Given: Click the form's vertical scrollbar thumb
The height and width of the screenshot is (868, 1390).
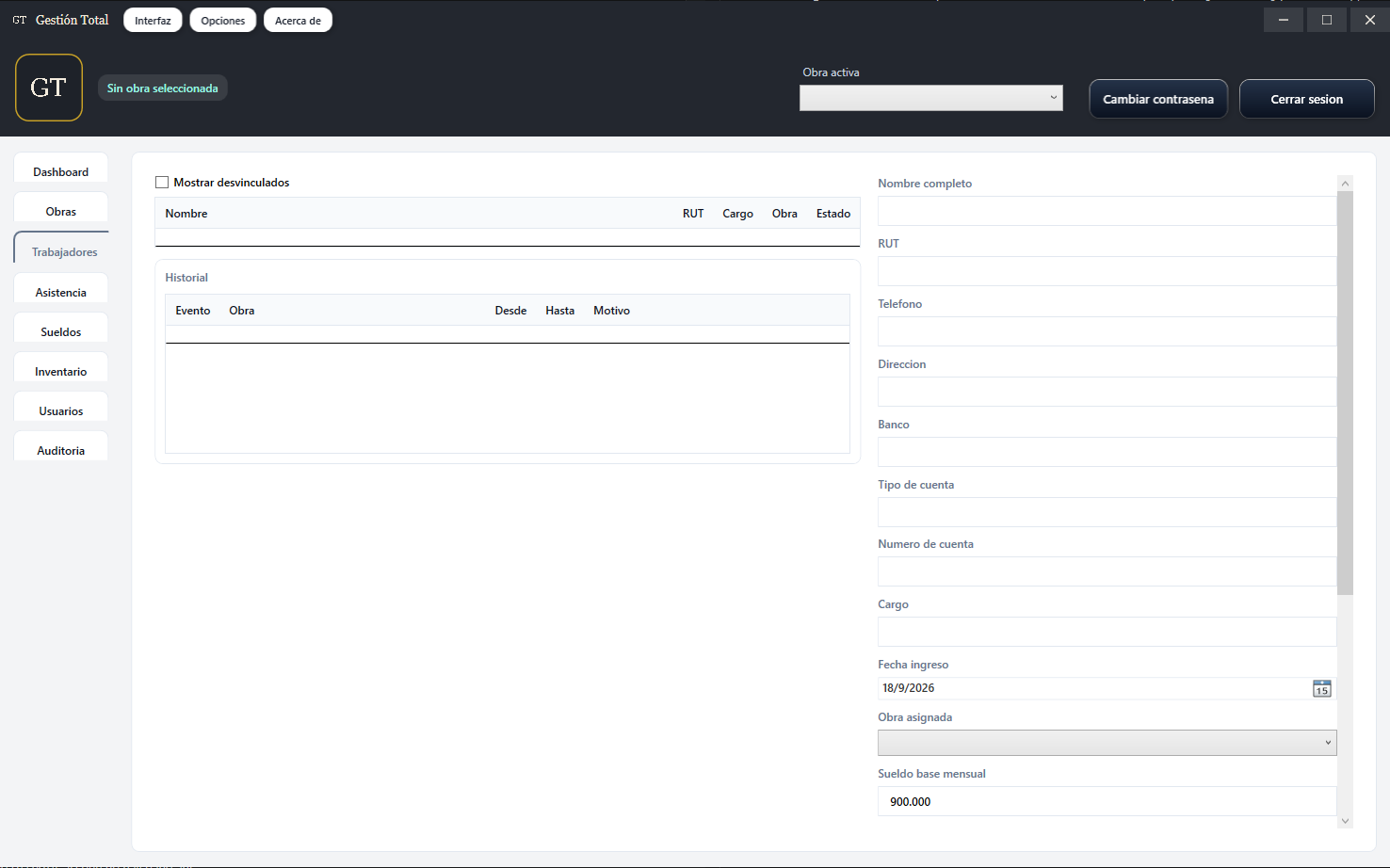Looking at the screenshot, I should (x=1345, y=393).
